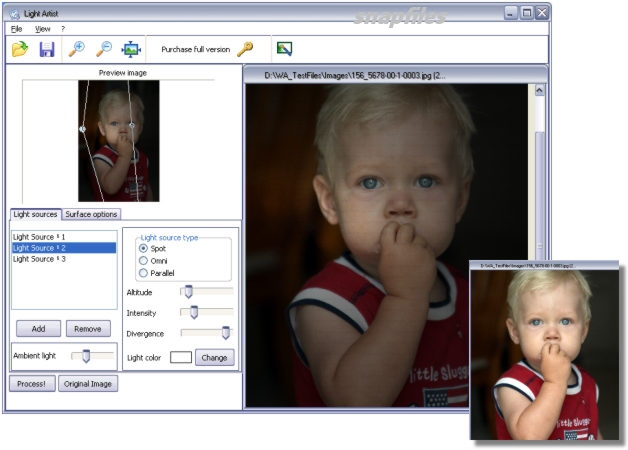This screenshot has width=628, height=450.
Task: Click the open image folder icon
Action: point(20,49)
